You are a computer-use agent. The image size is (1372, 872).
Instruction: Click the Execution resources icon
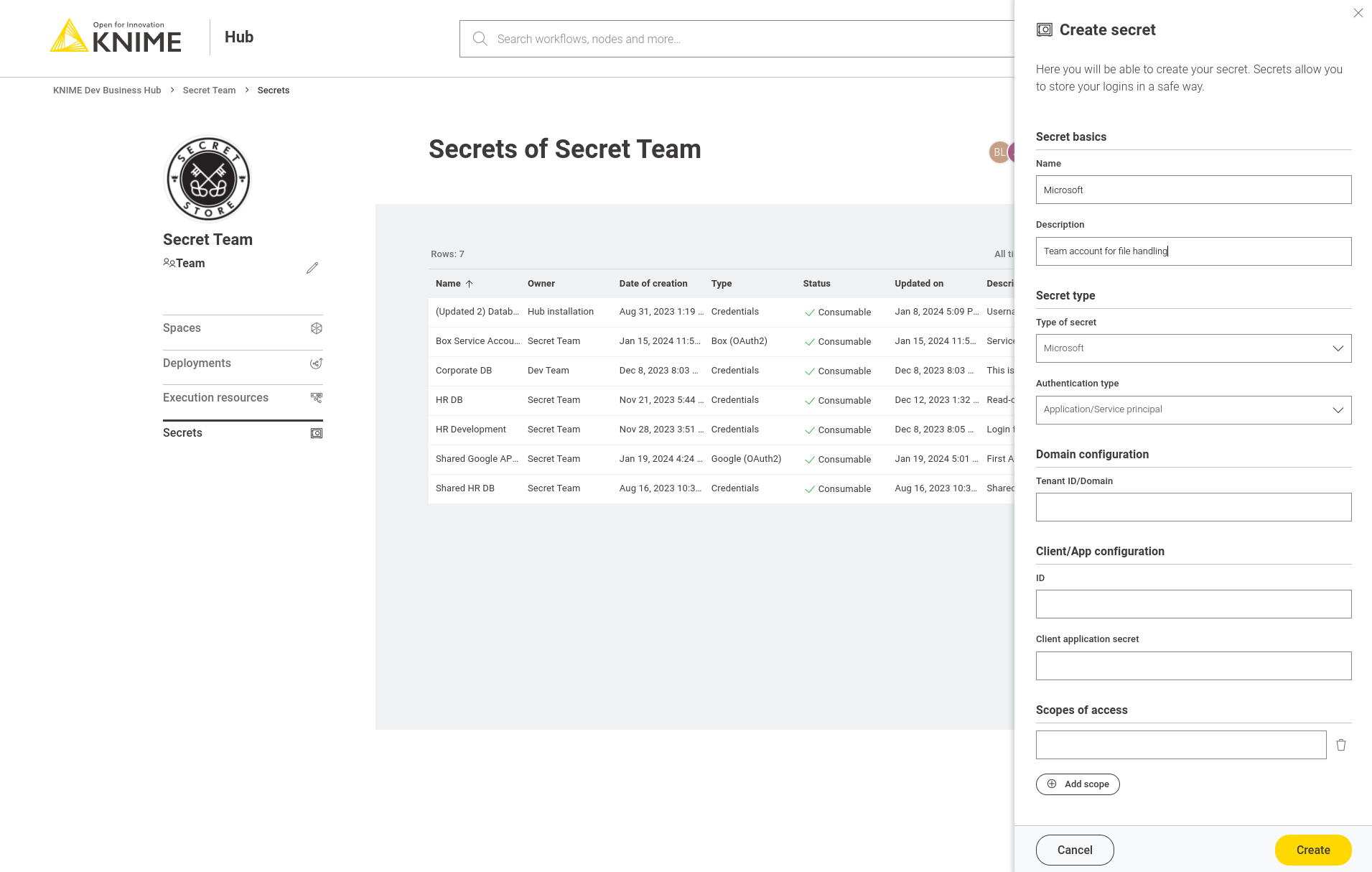click(316, 398)
